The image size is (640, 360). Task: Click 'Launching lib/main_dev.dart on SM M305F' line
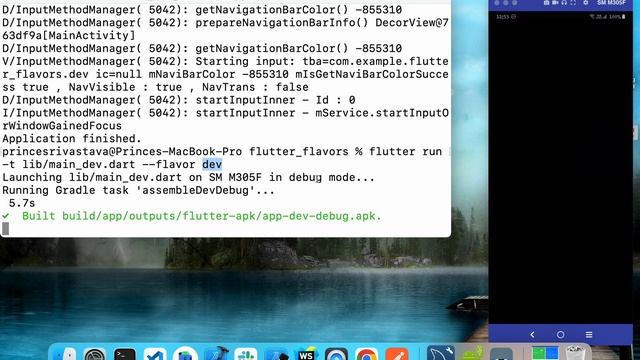[188, 178]
